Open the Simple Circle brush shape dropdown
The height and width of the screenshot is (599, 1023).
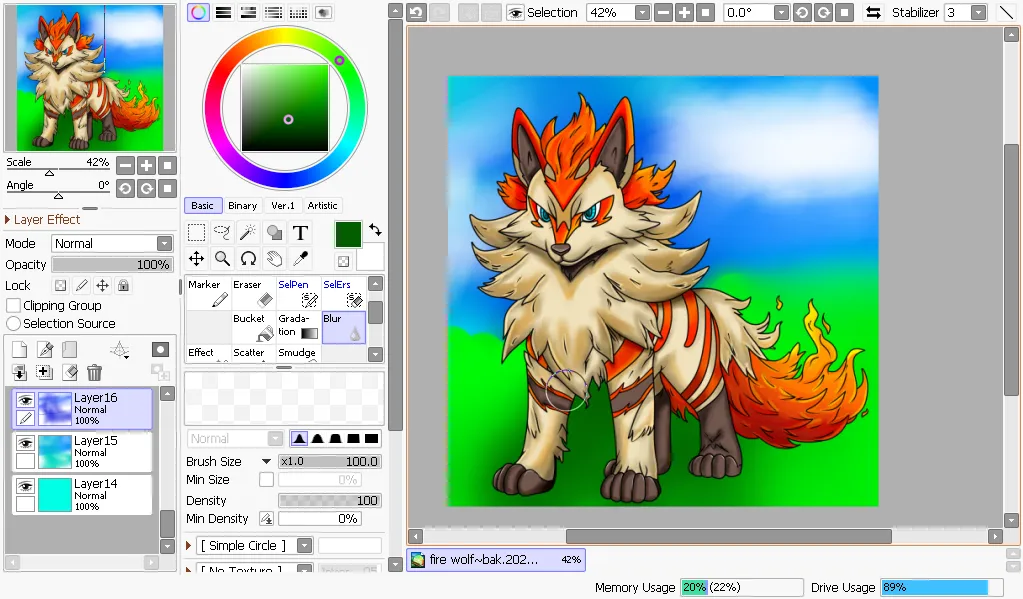click(305, 545)
